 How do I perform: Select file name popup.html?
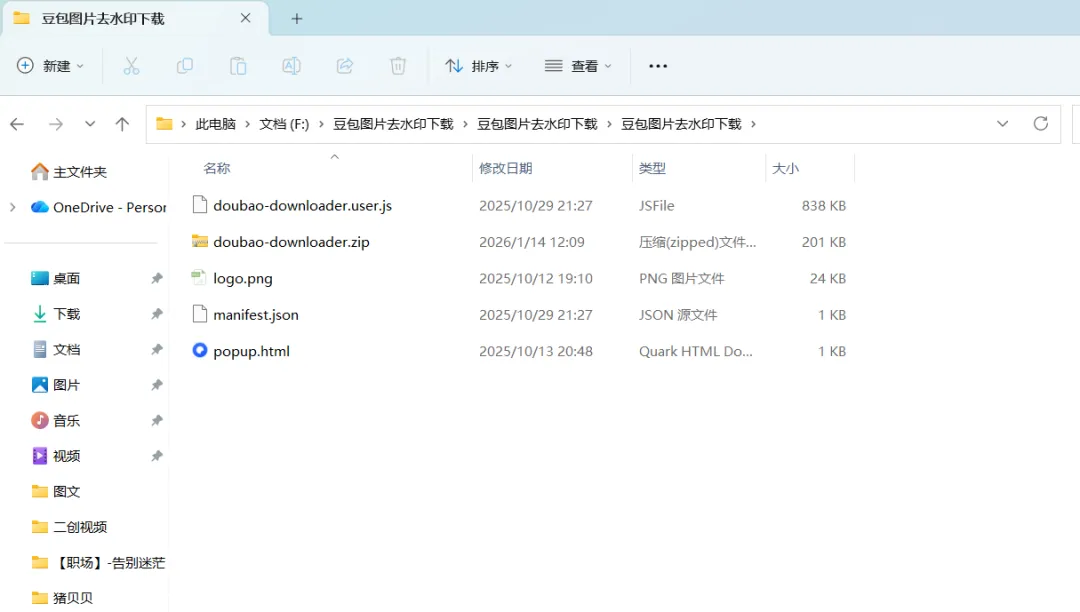[251, 351]
